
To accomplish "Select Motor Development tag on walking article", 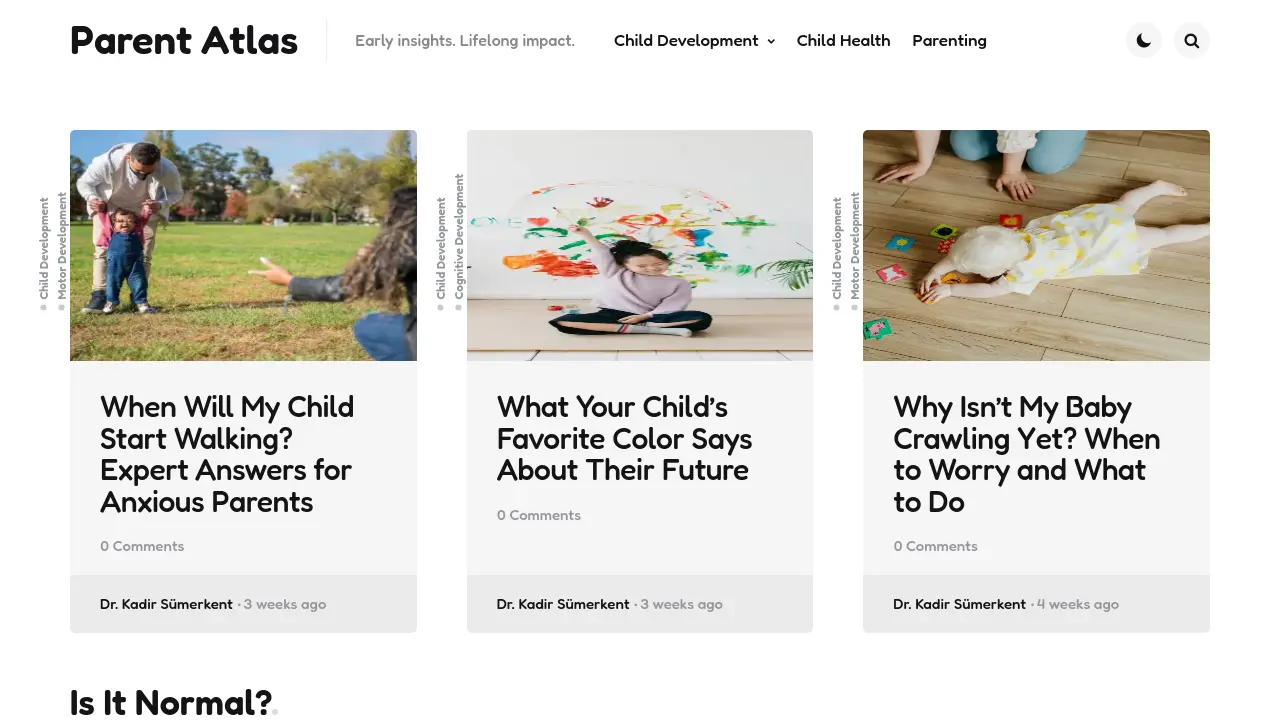I will (x=62, y=247).
